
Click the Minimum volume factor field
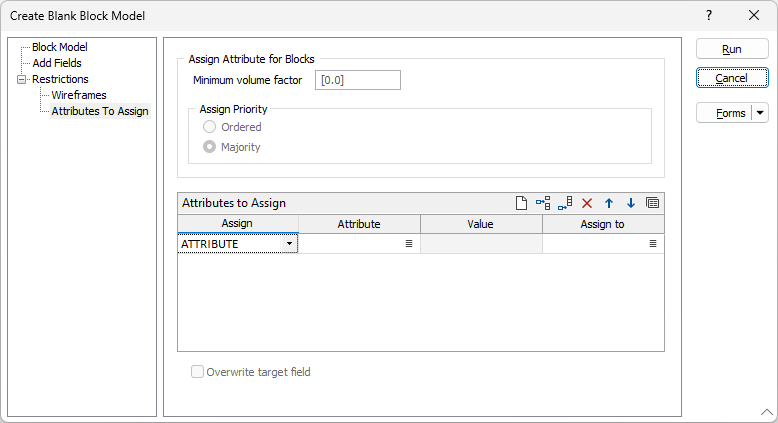[x=358, y=80]
